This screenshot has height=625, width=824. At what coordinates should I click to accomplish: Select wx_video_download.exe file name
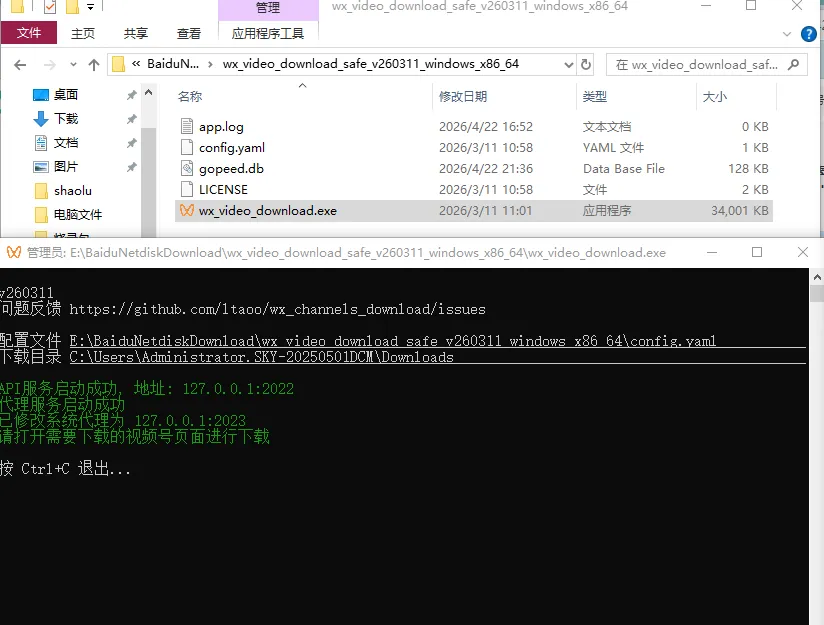267,211
